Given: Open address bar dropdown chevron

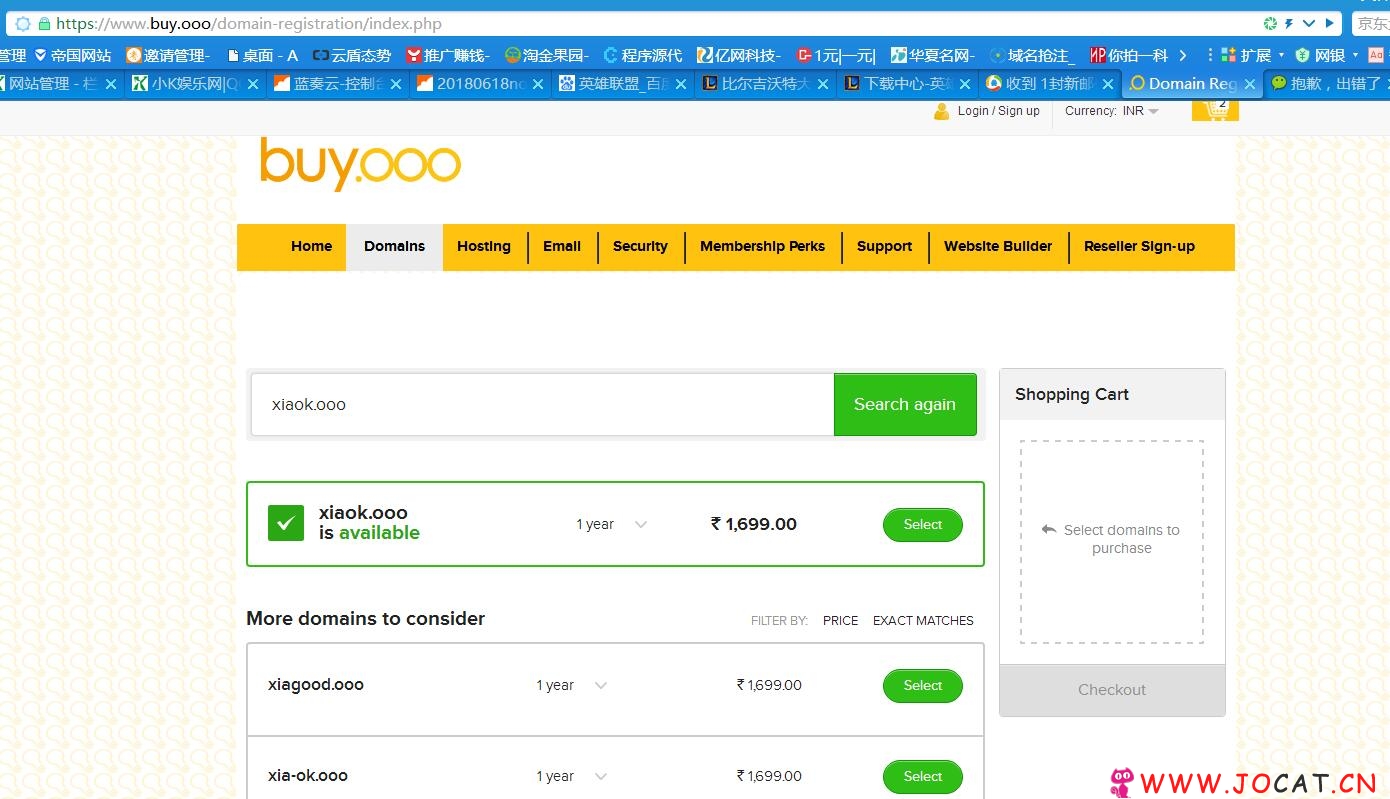Looking at the screenshot, I should [x=1309, y=23].
